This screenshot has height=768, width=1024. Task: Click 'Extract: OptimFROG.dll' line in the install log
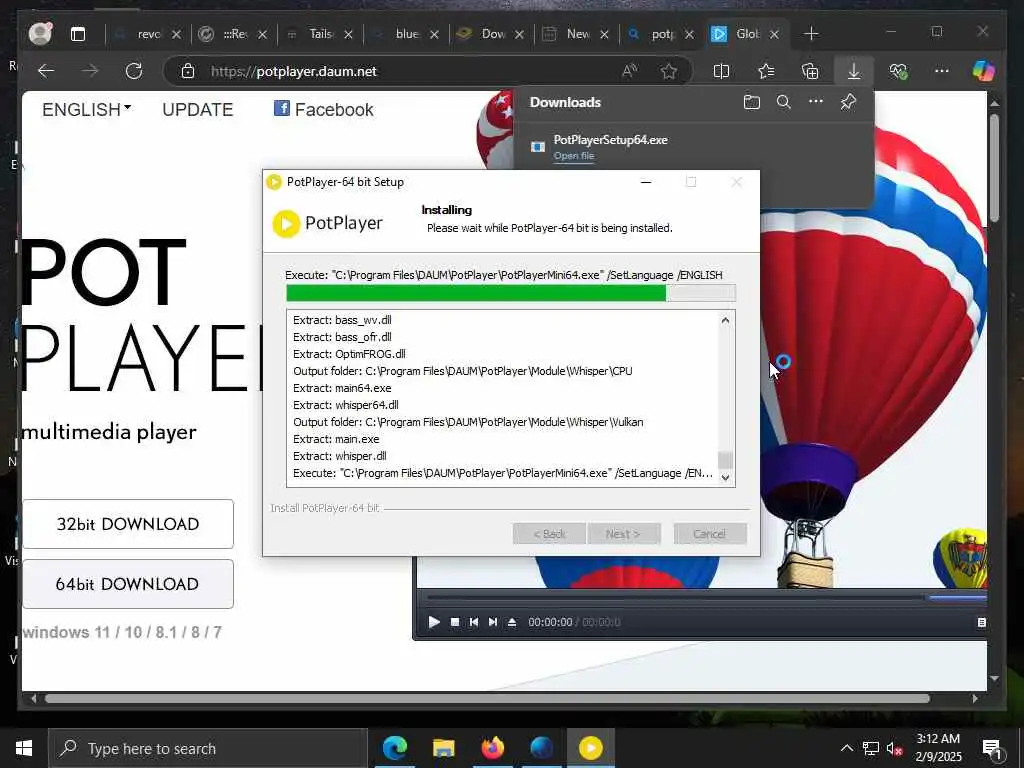tap(349, 354)
